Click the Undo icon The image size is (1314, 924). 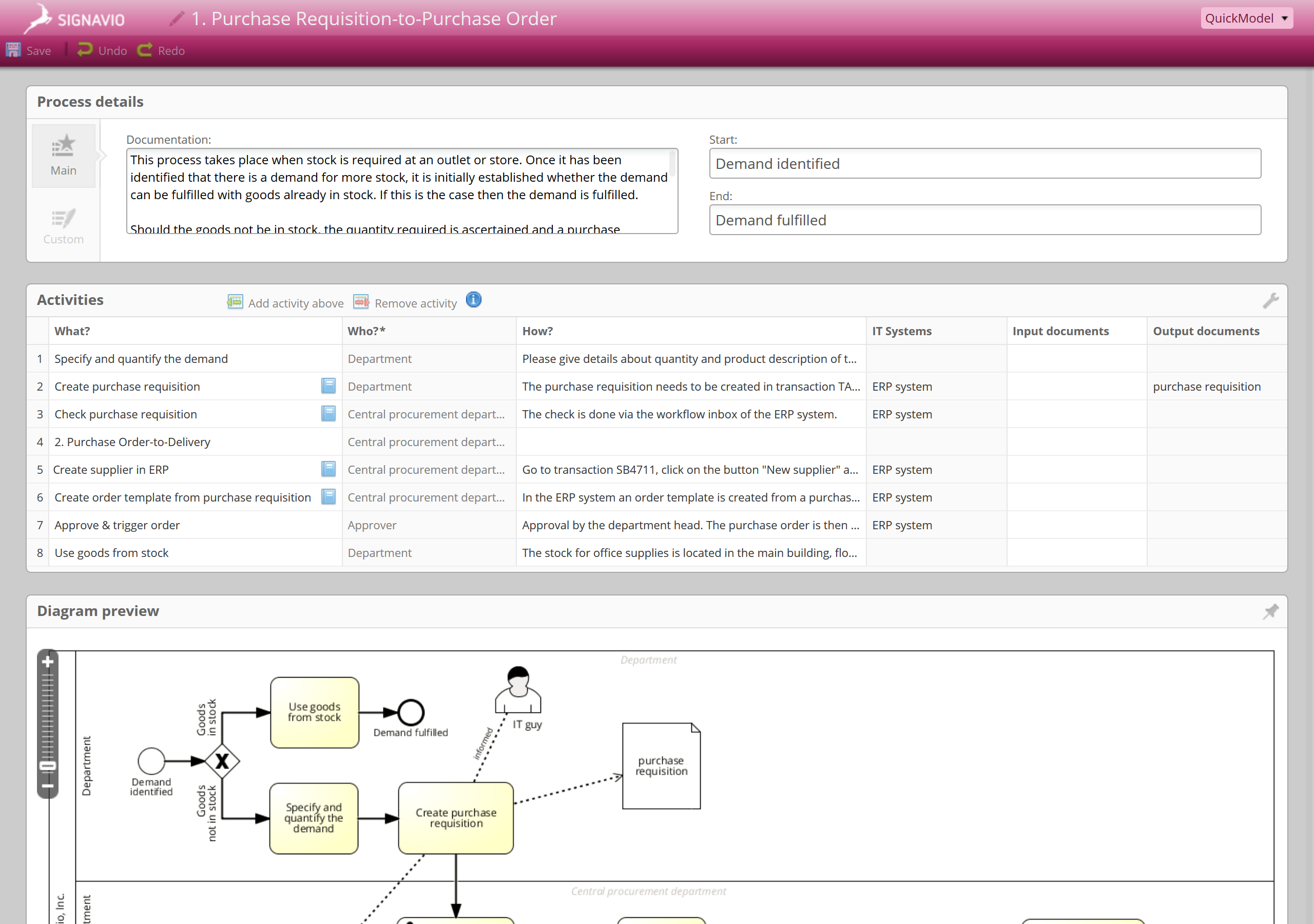tap(85, 50)
